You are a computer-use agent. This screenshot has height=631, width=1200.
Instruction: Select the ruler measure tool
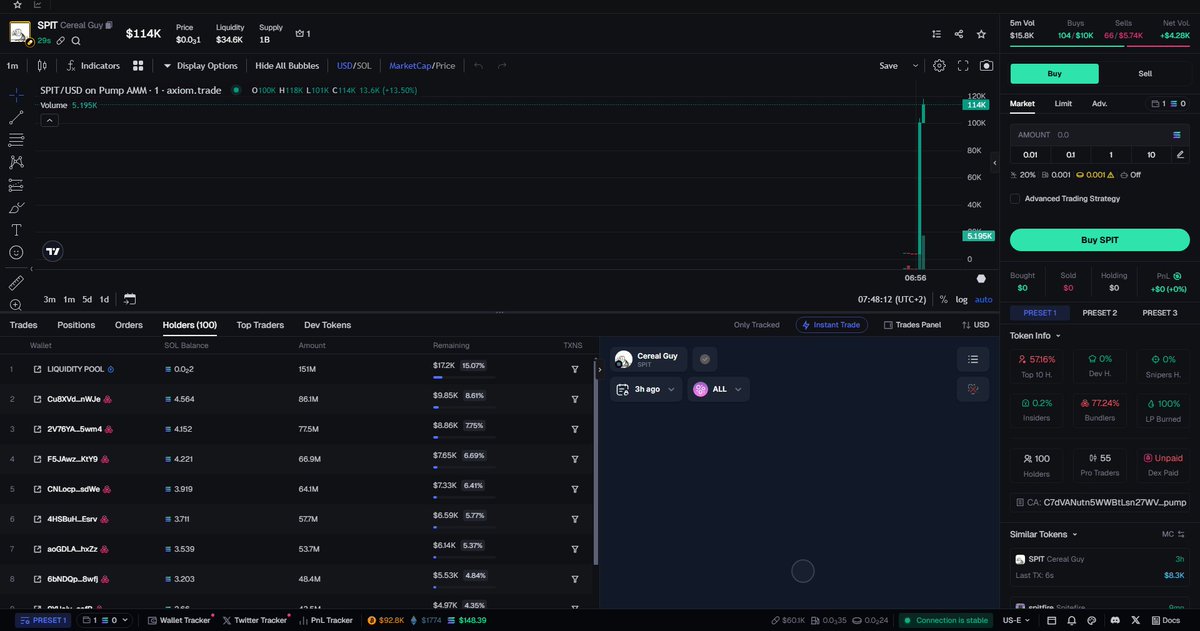point(16,283)
